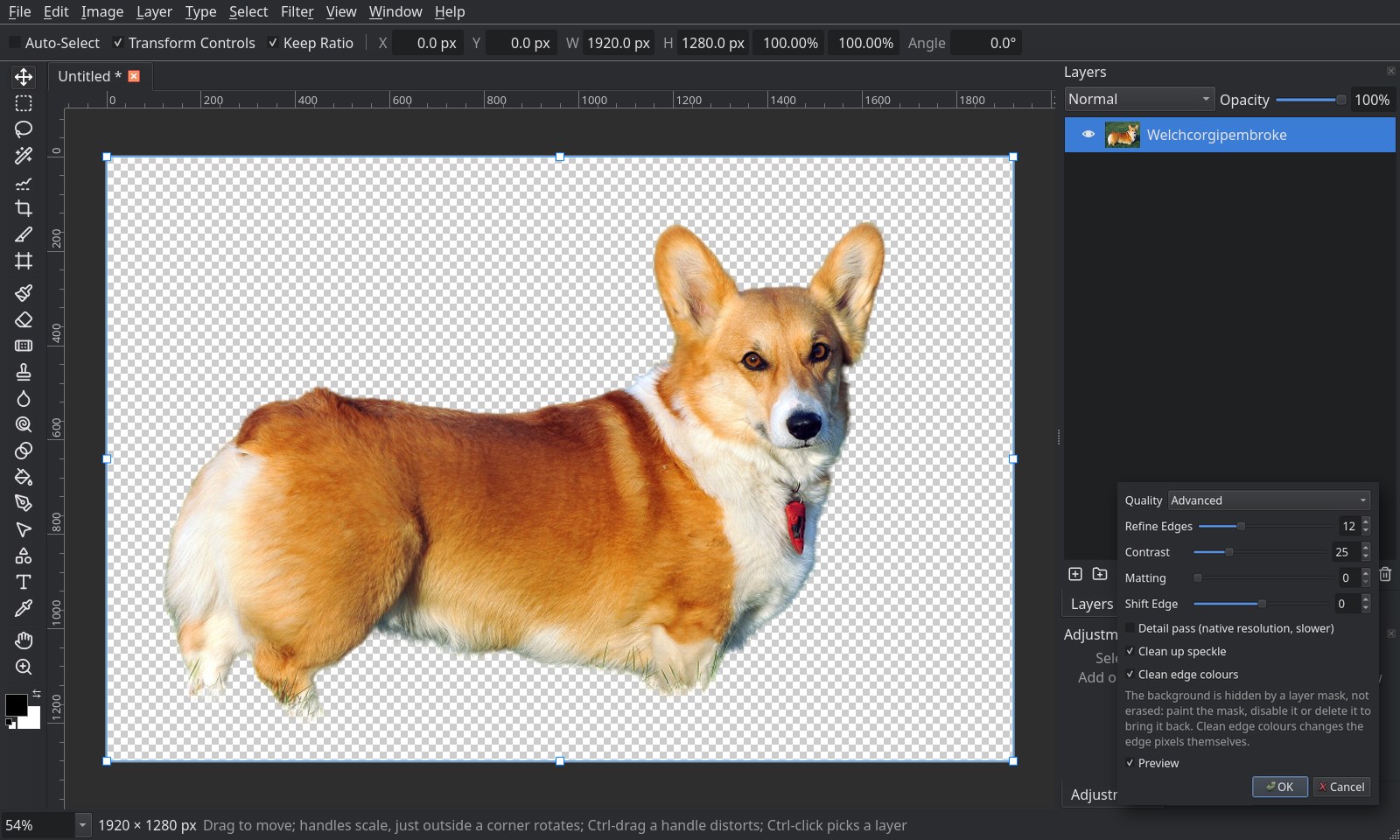Open the Select menu
Screen dimensions: 1400x840
tap(248, 11)
